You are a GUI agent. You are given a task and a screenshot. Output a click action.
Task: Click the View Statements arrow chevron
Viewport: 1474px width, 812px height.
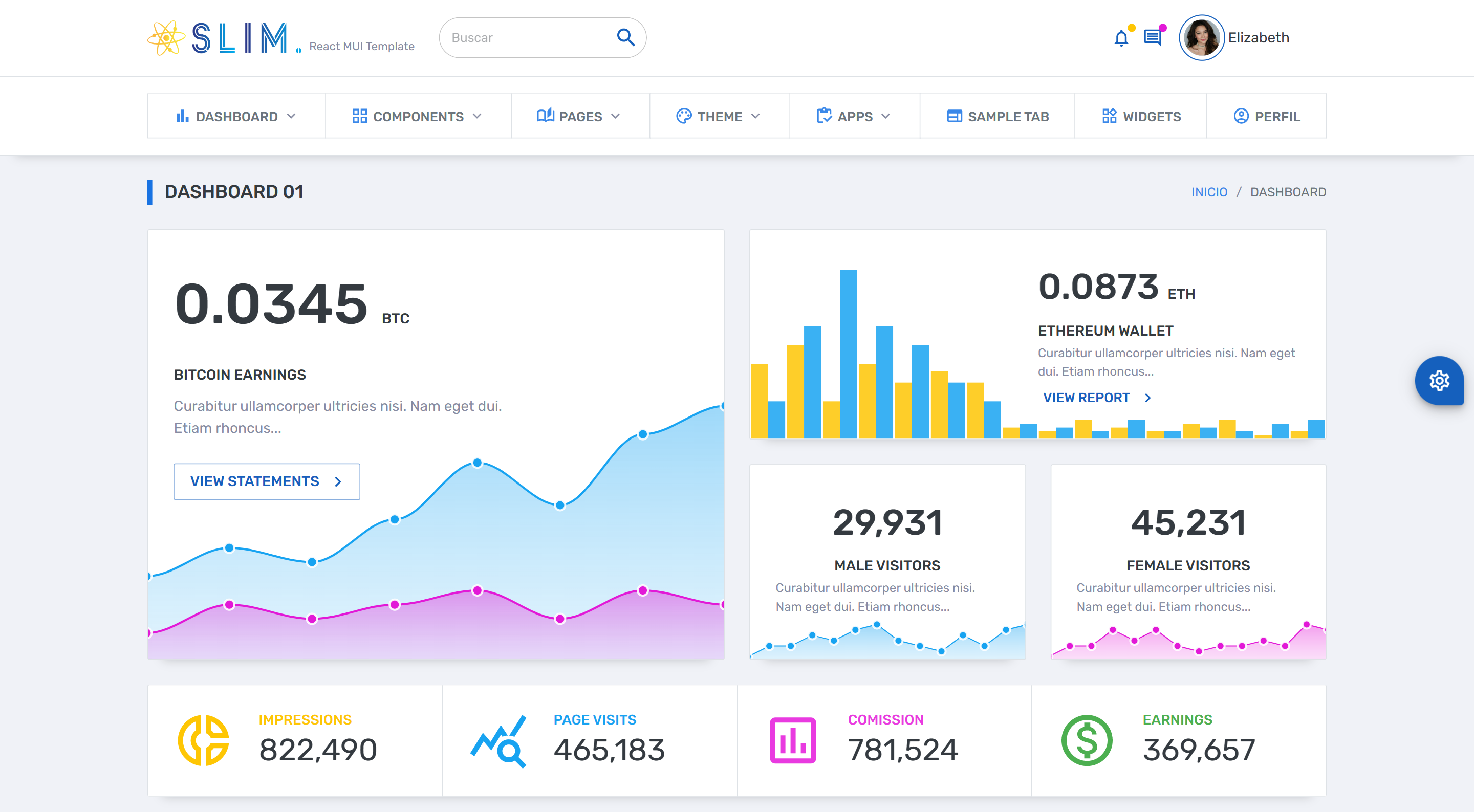click(x=338, y=482)
